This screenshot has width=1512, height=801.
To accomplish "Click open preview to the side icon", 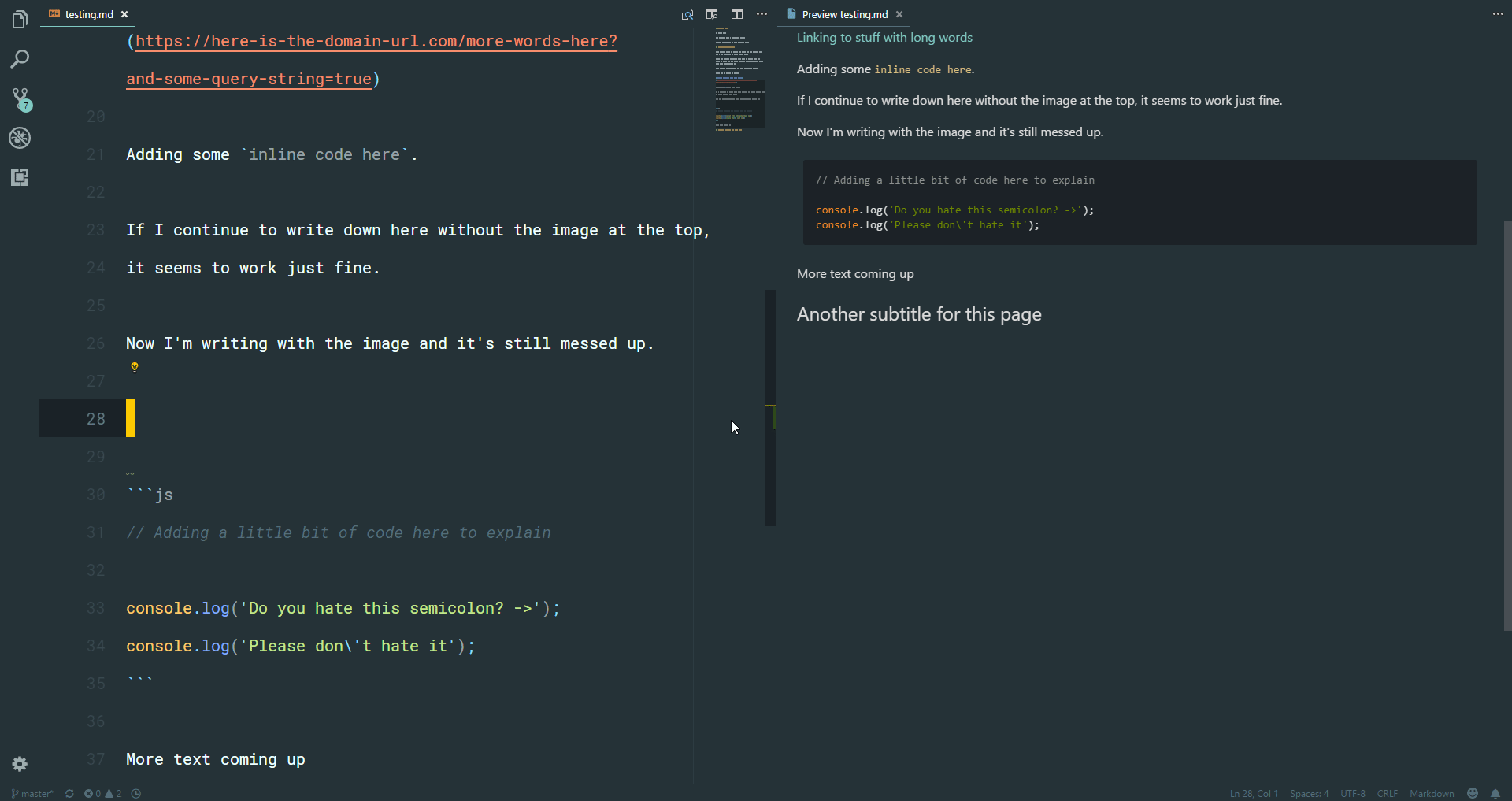I will [x=712, y=14].
